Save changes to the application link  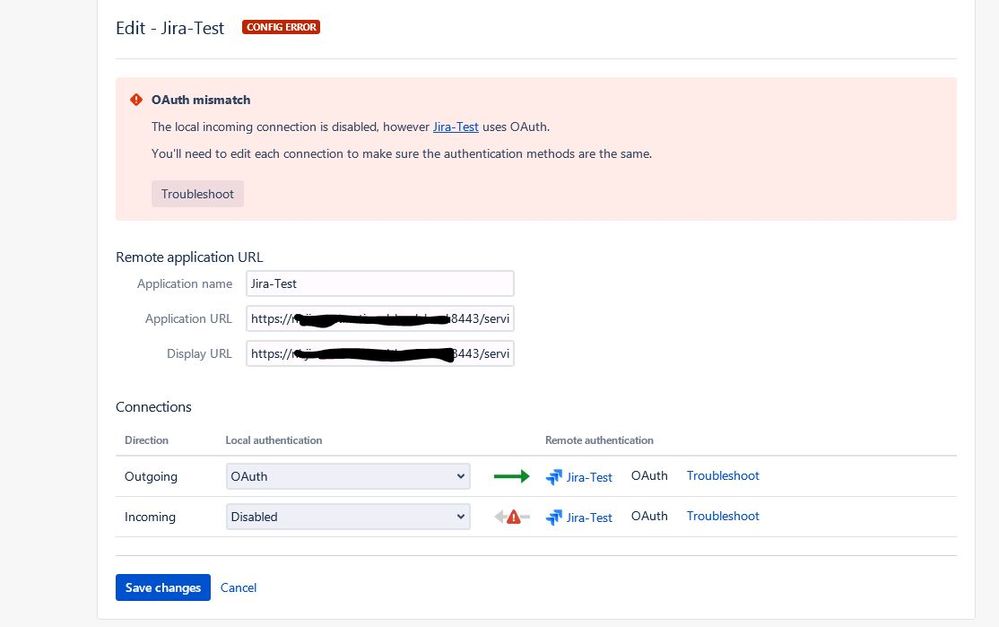tap(163, 587)
